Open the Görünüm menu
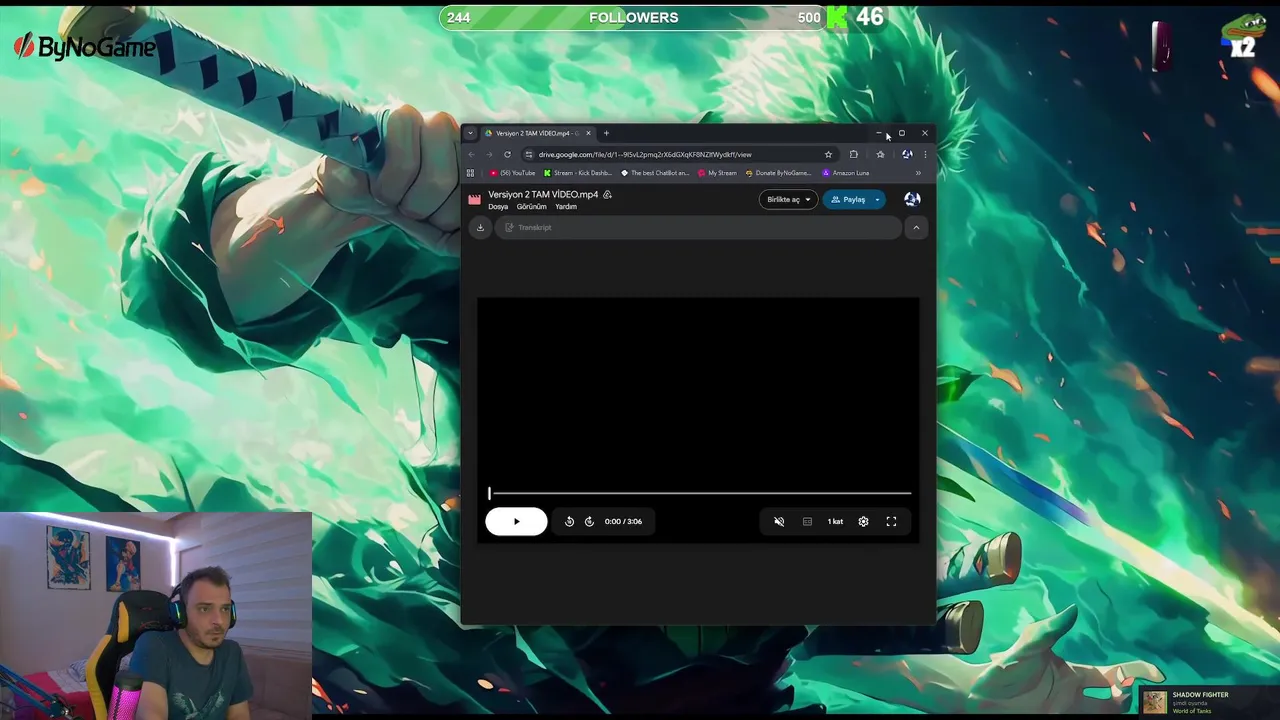This screenshot has width=1280, height=720. (531, 207)
